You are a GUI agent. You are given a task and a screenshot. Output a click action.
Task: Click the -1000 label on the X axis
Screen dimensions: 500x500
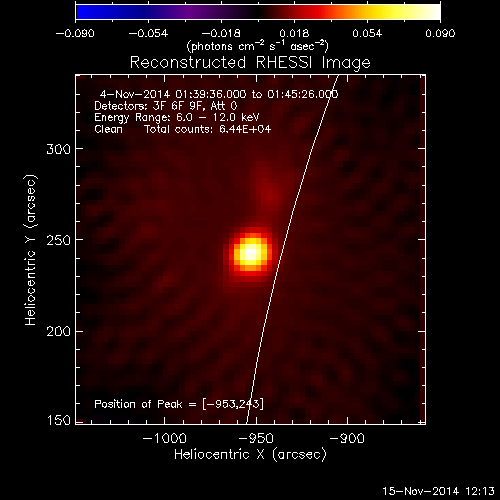[164, 438]
